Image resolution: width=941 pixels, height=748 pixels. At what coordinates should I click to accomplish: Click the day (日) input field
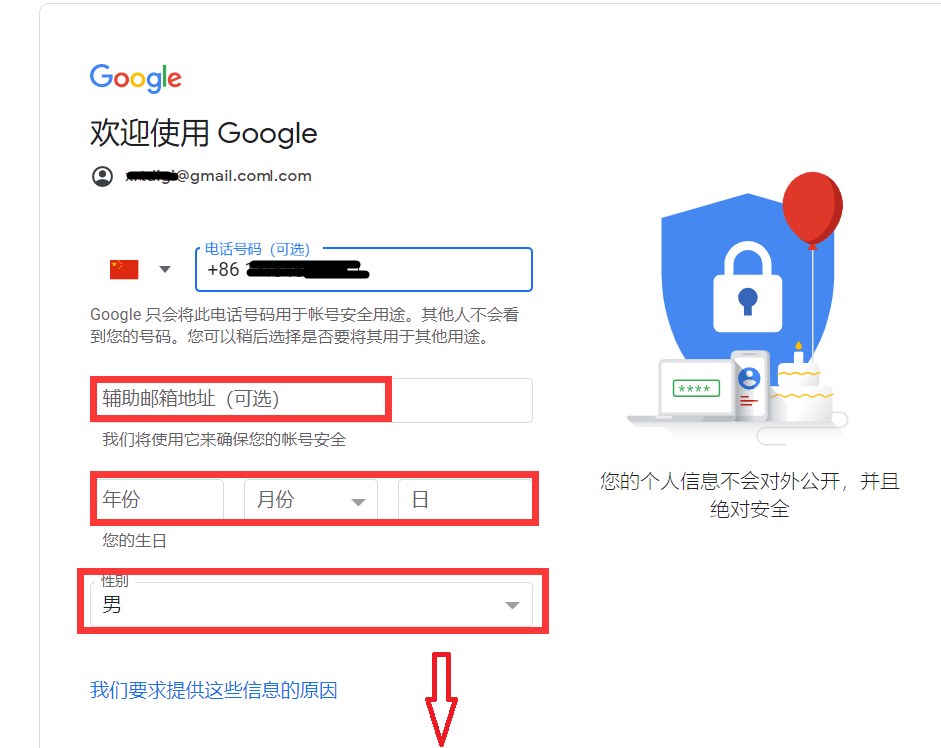click(465, 499)
